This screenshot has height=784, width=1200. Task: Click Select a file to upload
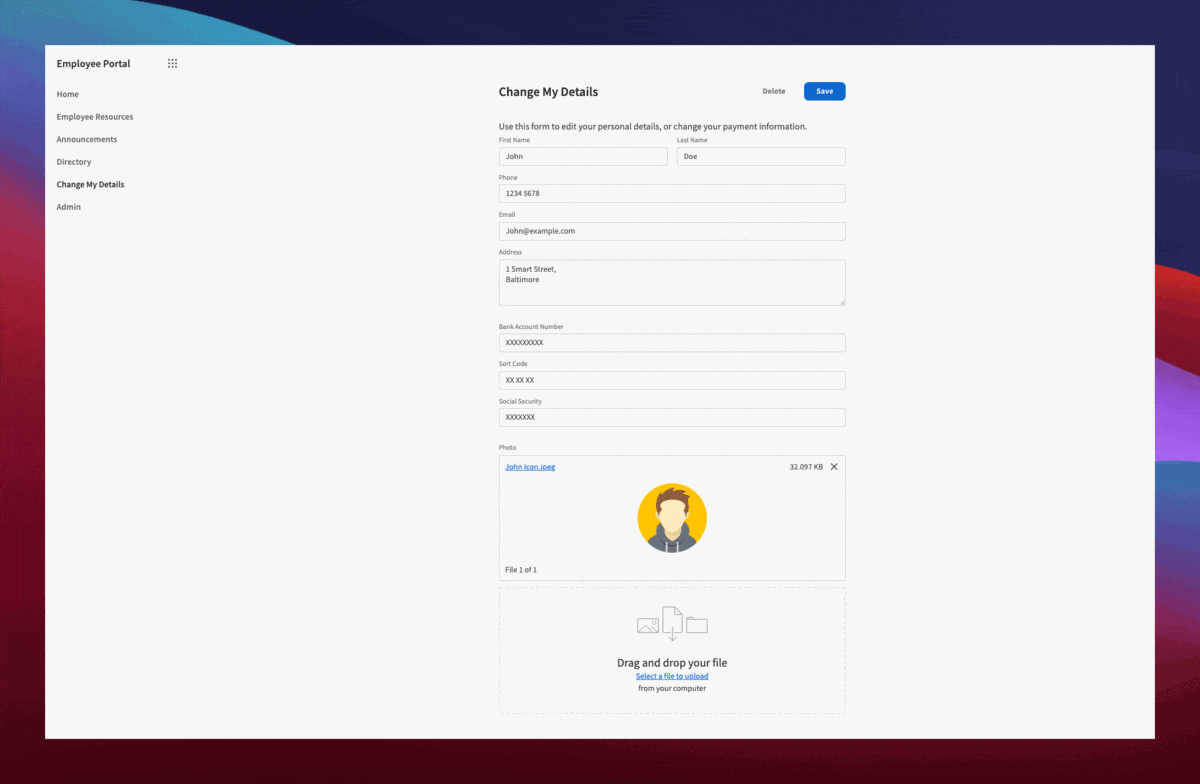(672, 676)
